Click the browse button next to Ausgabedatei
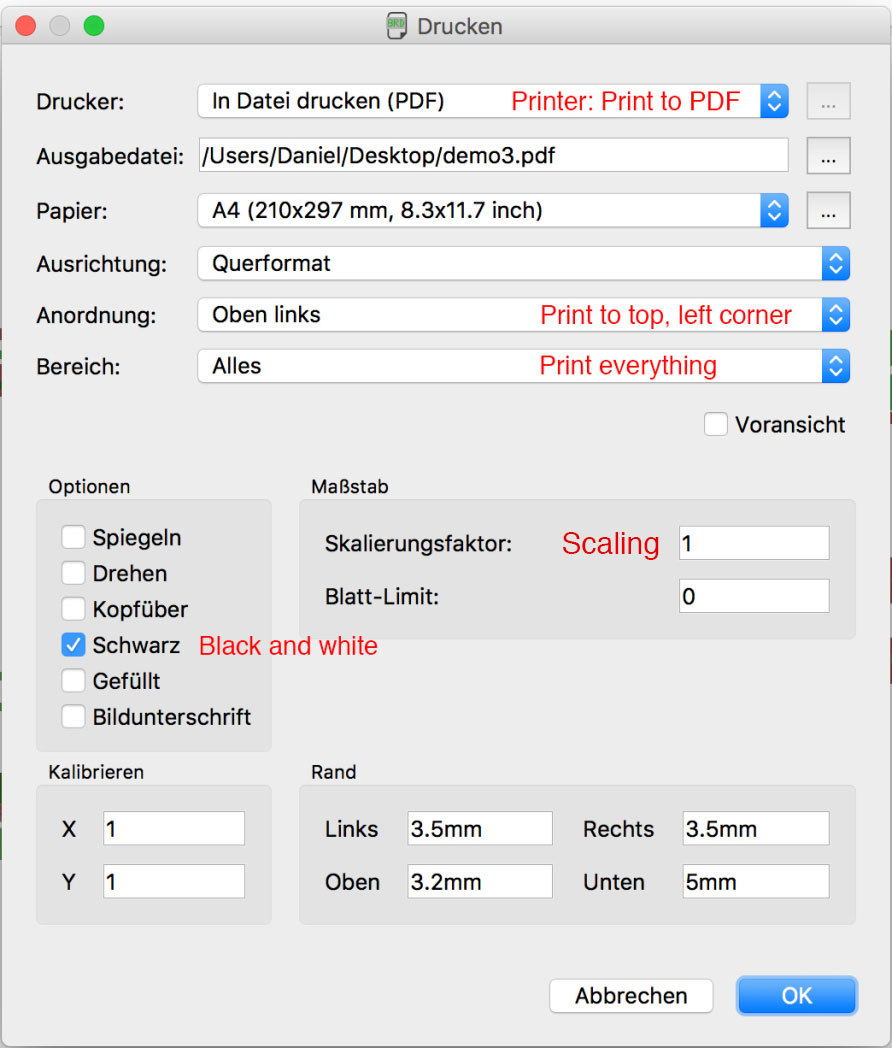The width and height of the screenshot is (892, 1048). tap(828, 156)
